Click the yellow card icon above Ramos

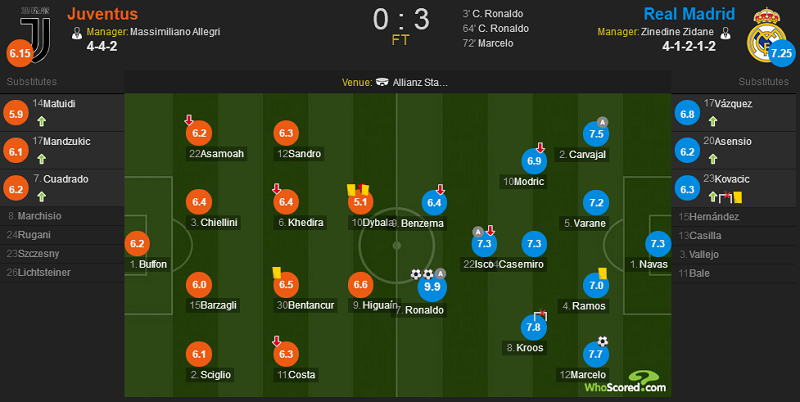point(602,273)
